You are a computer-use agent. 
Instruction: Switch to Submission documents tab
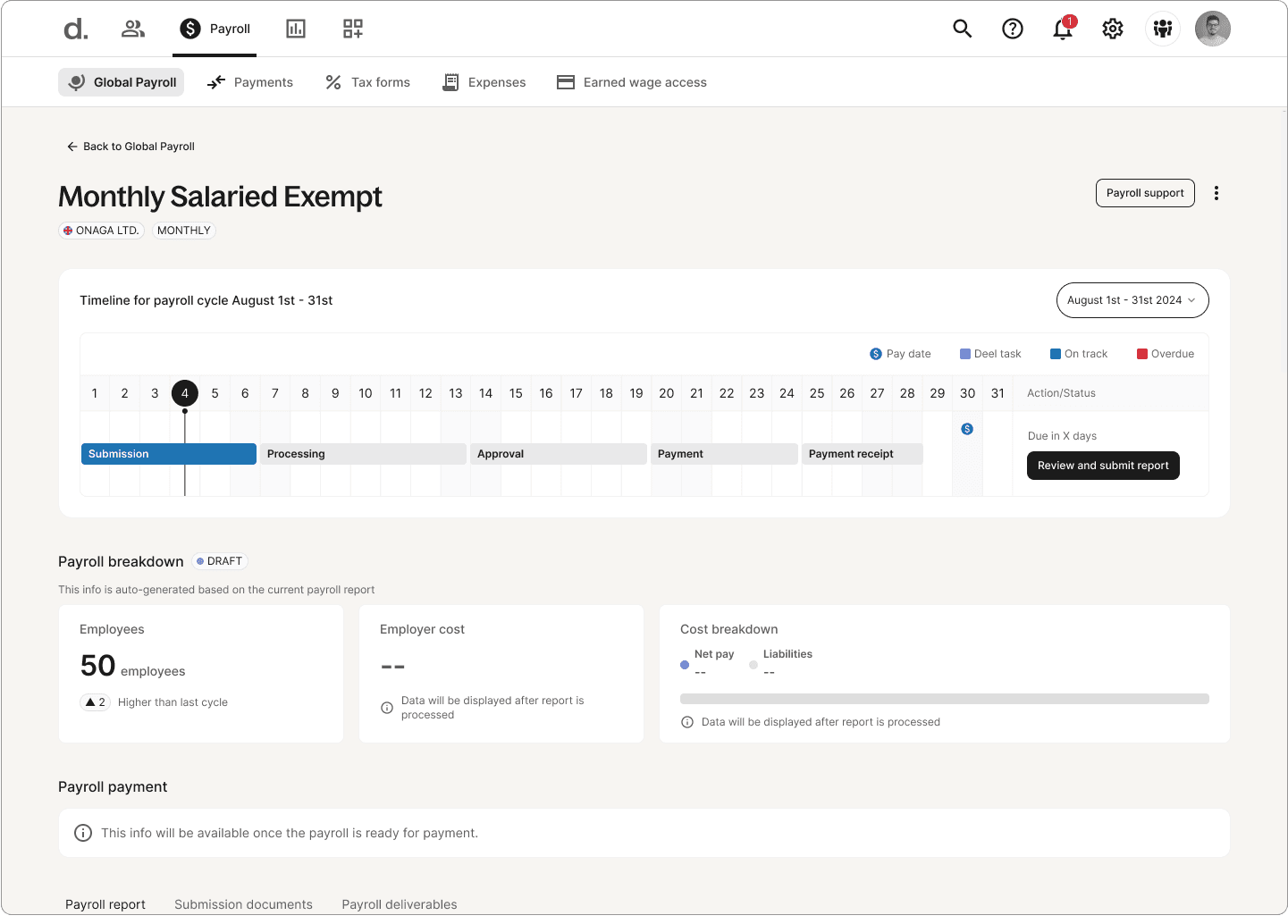243,904
